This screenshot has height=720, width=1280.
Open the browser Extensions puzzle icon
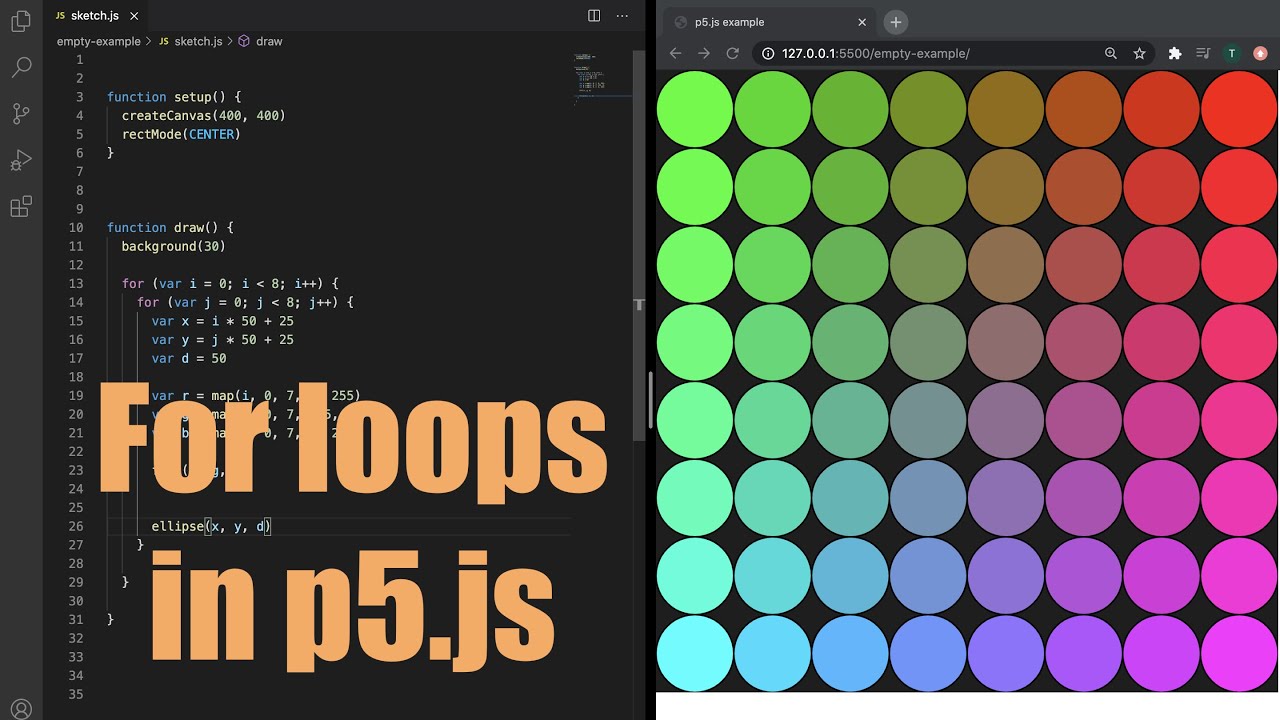(x=1175, y=53)
